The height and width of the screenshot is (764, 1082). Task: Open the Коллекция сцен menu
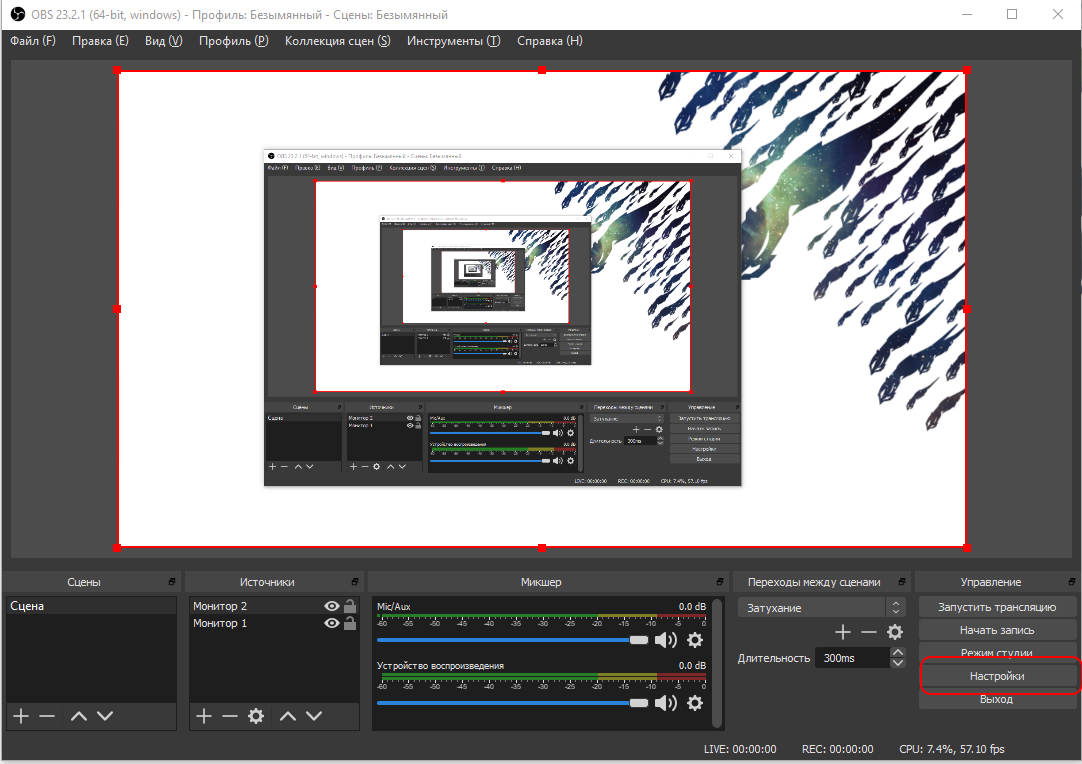[x=337, y=41]
